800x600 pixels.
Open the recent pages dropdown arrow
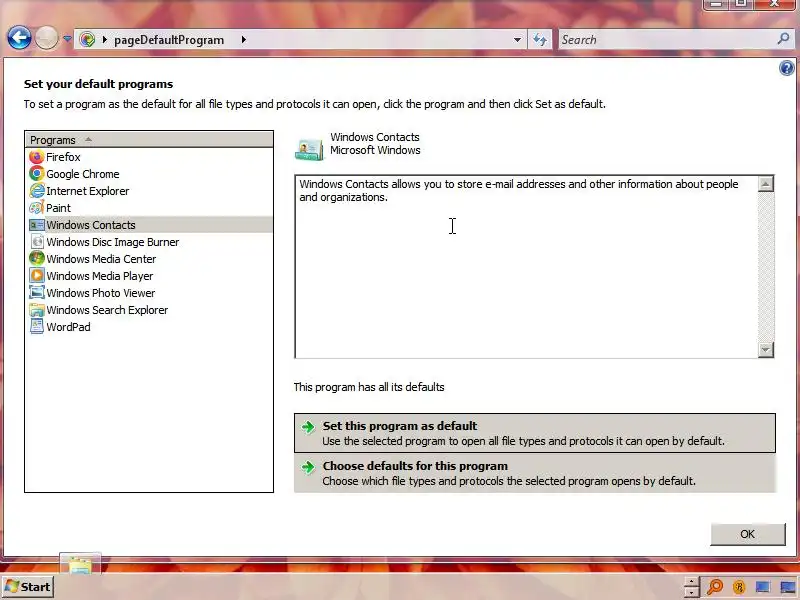[67, 39]
